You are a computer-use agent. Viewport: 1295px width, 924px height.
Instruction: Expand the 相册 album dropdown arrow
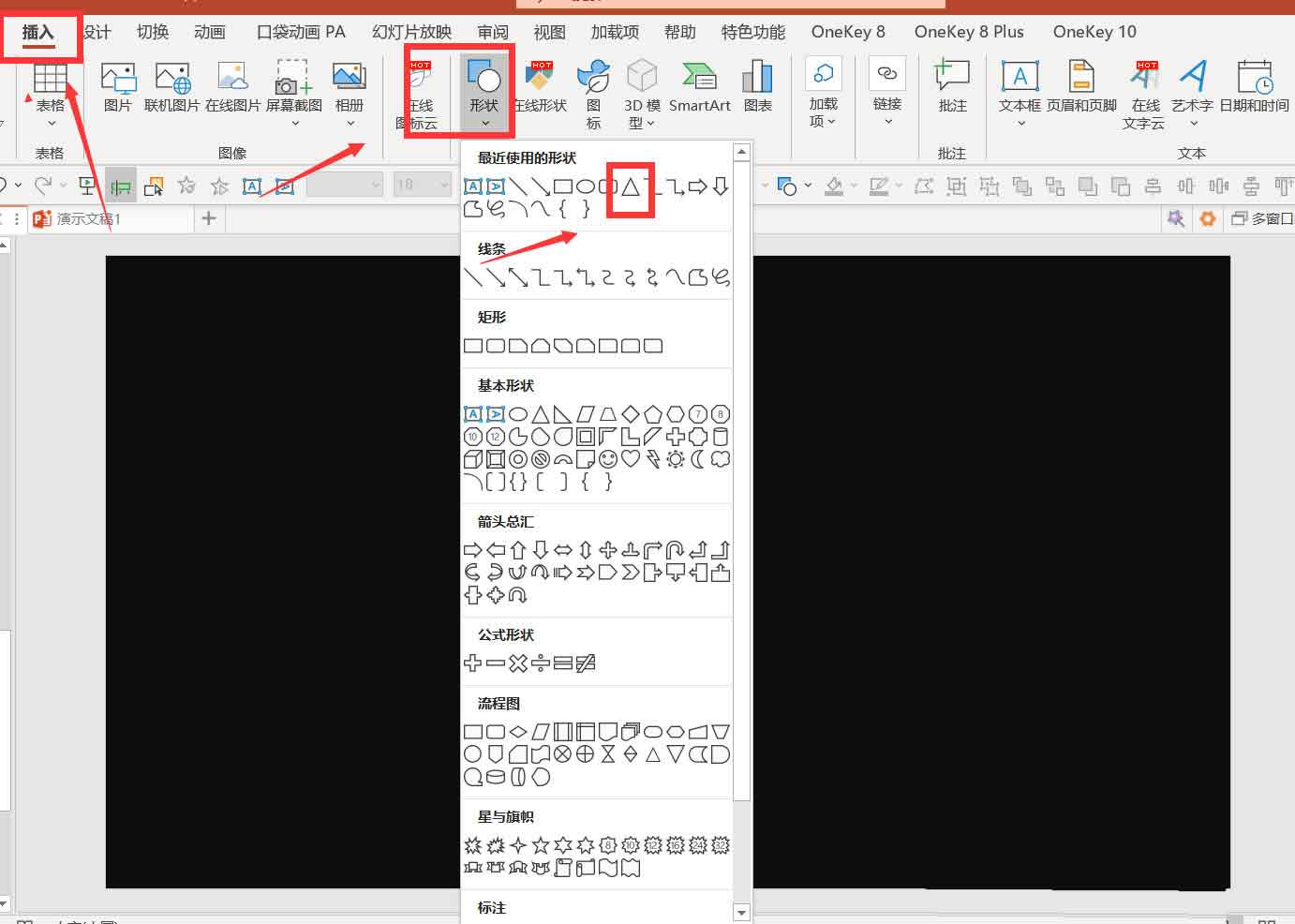pos(350,123)
